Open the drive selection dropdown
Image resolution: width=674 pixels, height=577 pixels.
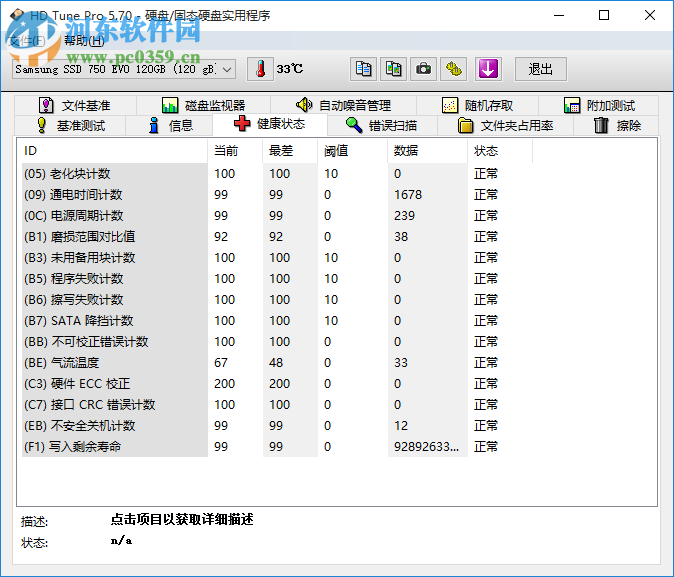coord(124,69)
